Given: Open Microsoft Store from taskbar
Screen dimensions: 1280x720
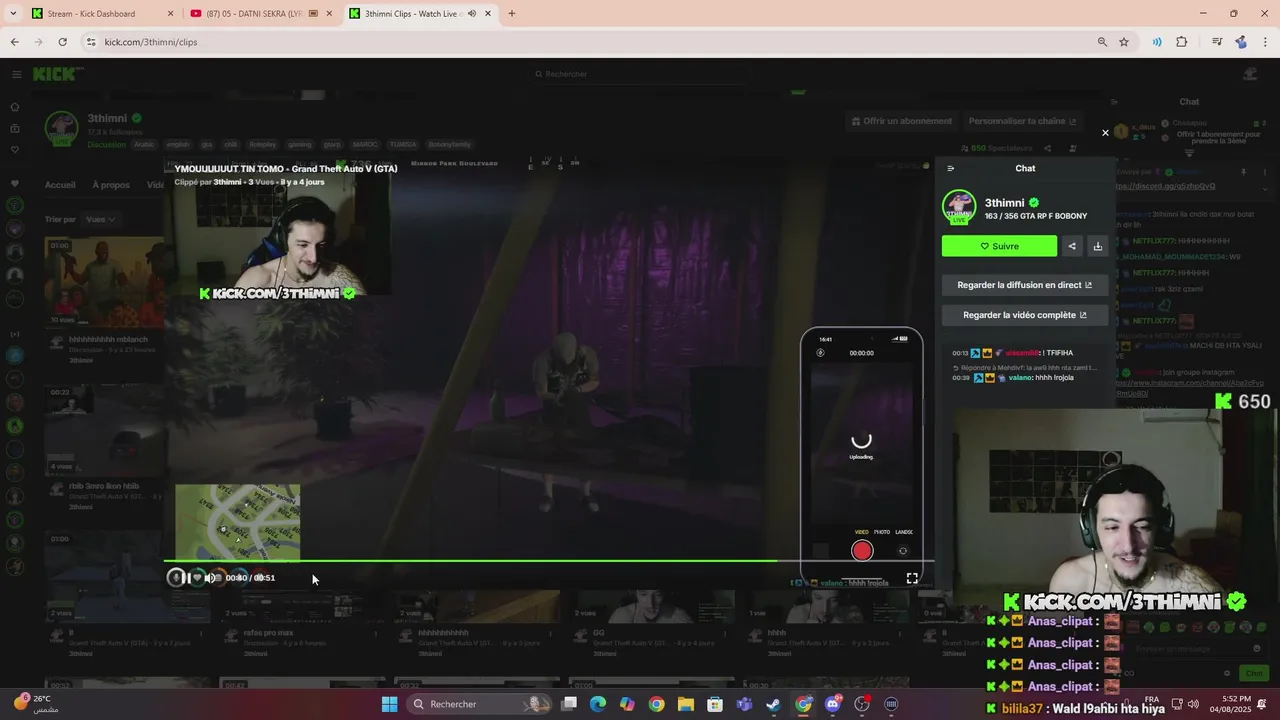Looking at the screenshot, I should coord(715,704).
